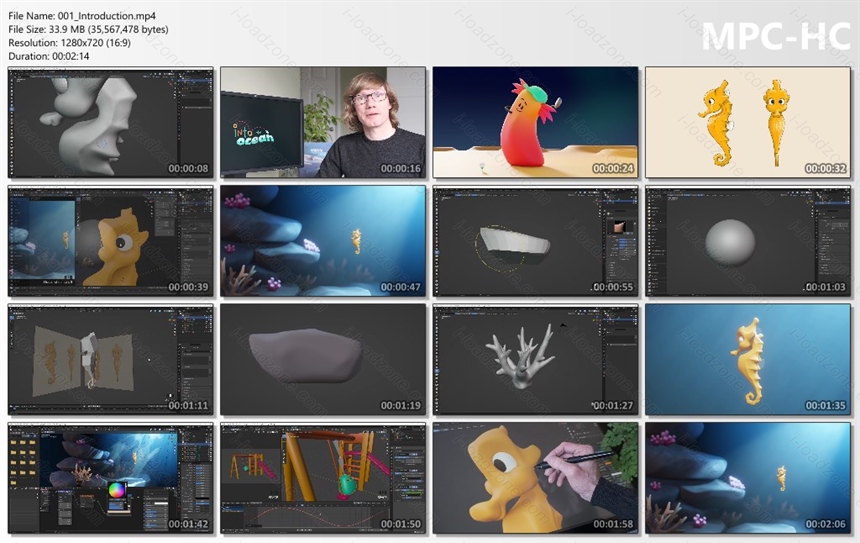The height and width of the screenshot is (543, 860).
Task: Open the 00:00:55 low-poly rock thumbnail
Action: tap(535, 241)
